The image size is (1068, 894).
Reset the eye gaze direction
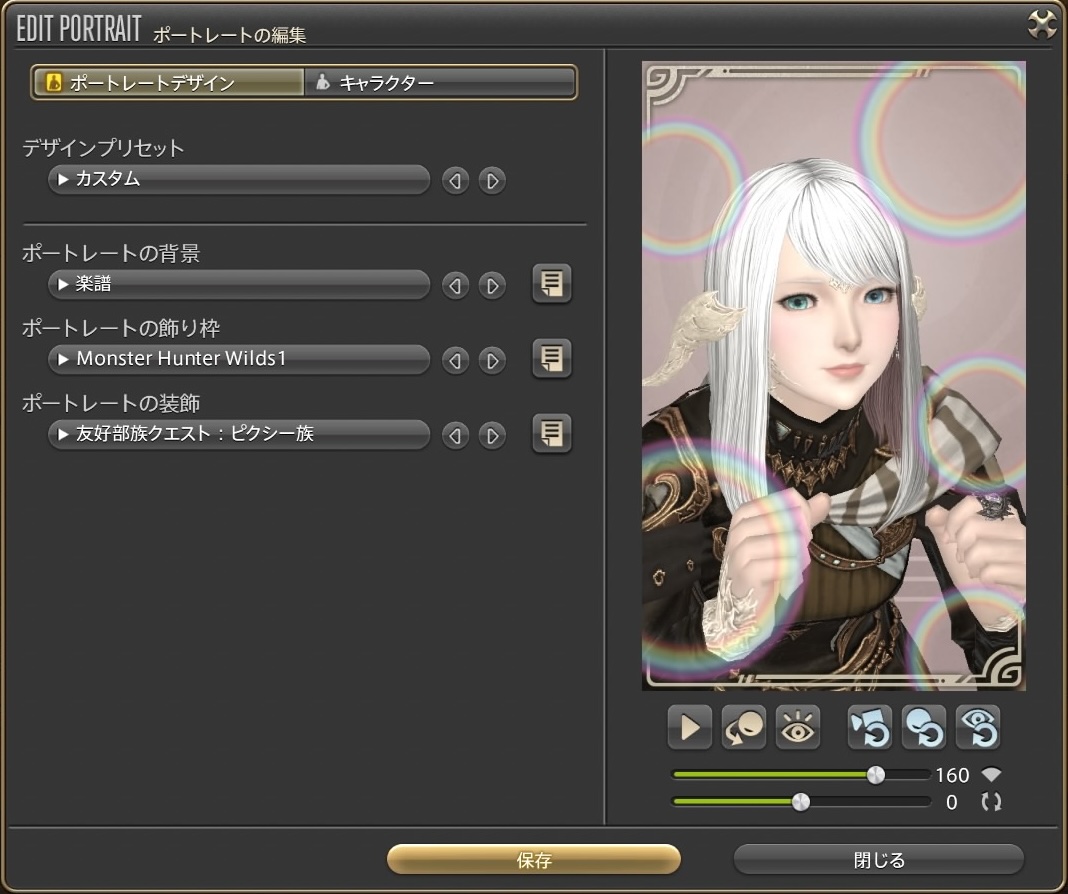977,728
